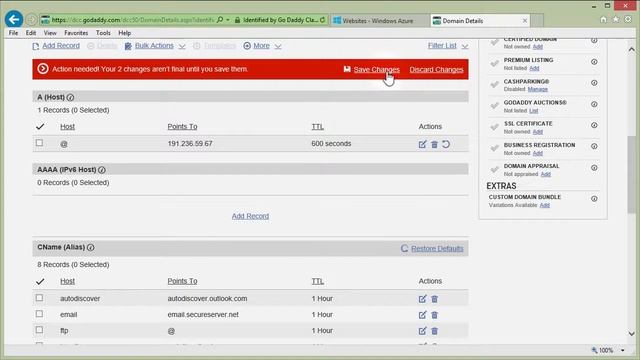Viewport: 640px width, 360px height.
Task: Show info for CName (Alias) section
Action: coord(91,247)
